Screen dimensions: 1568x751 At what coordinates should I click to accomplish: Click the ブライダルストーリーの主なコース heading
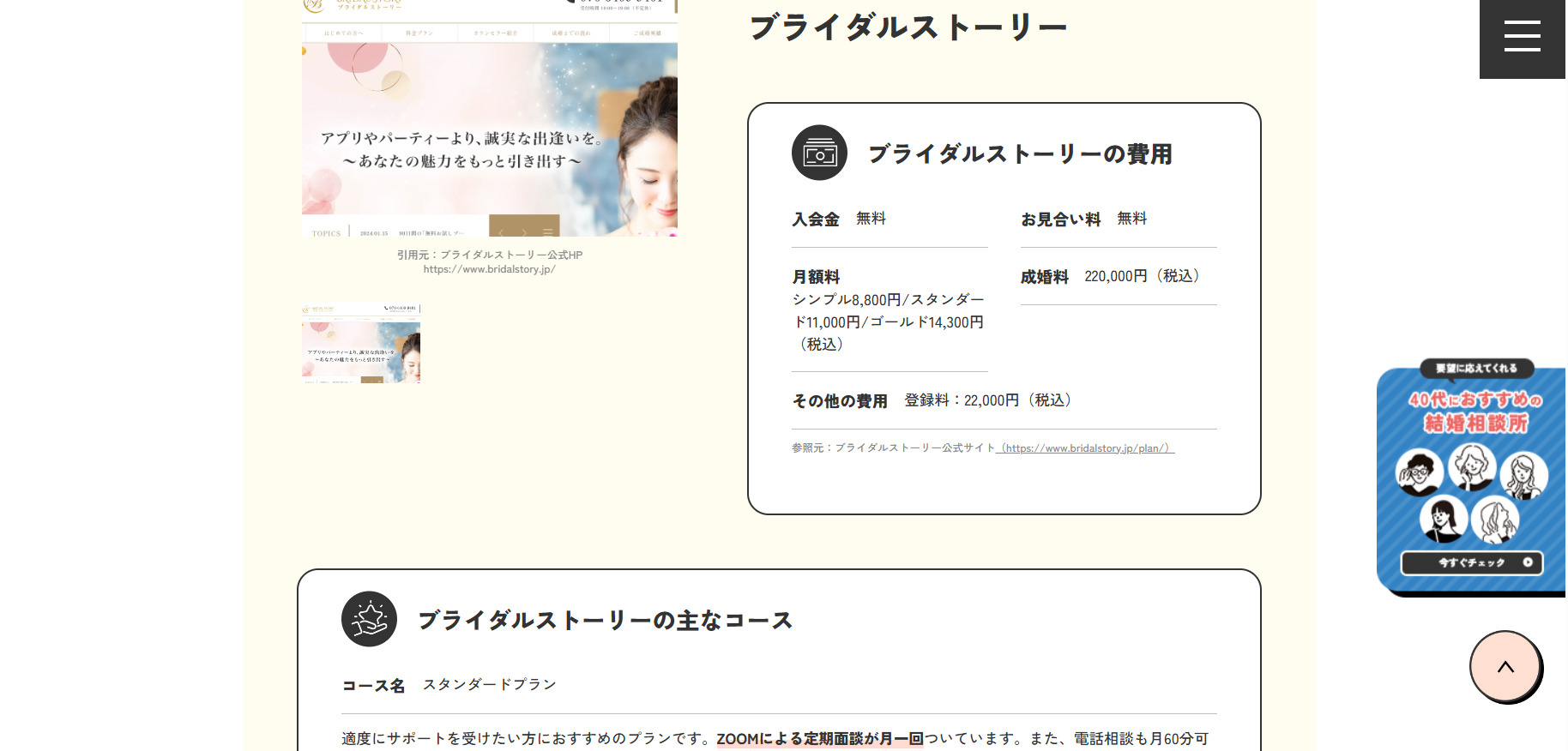pyautogui.click(x=605, y=620)
